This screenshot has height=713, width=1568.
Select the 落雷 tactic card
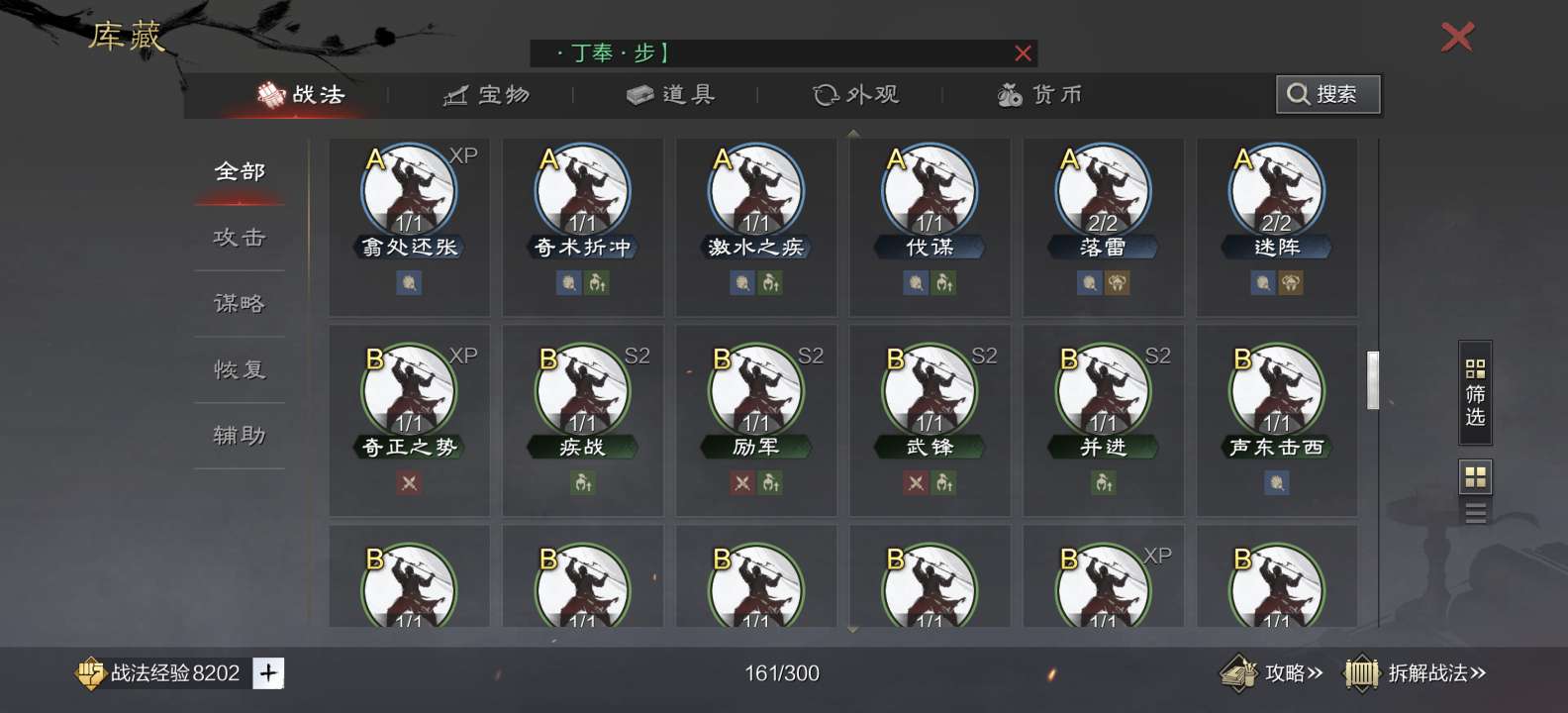(x=1103, y=226)
